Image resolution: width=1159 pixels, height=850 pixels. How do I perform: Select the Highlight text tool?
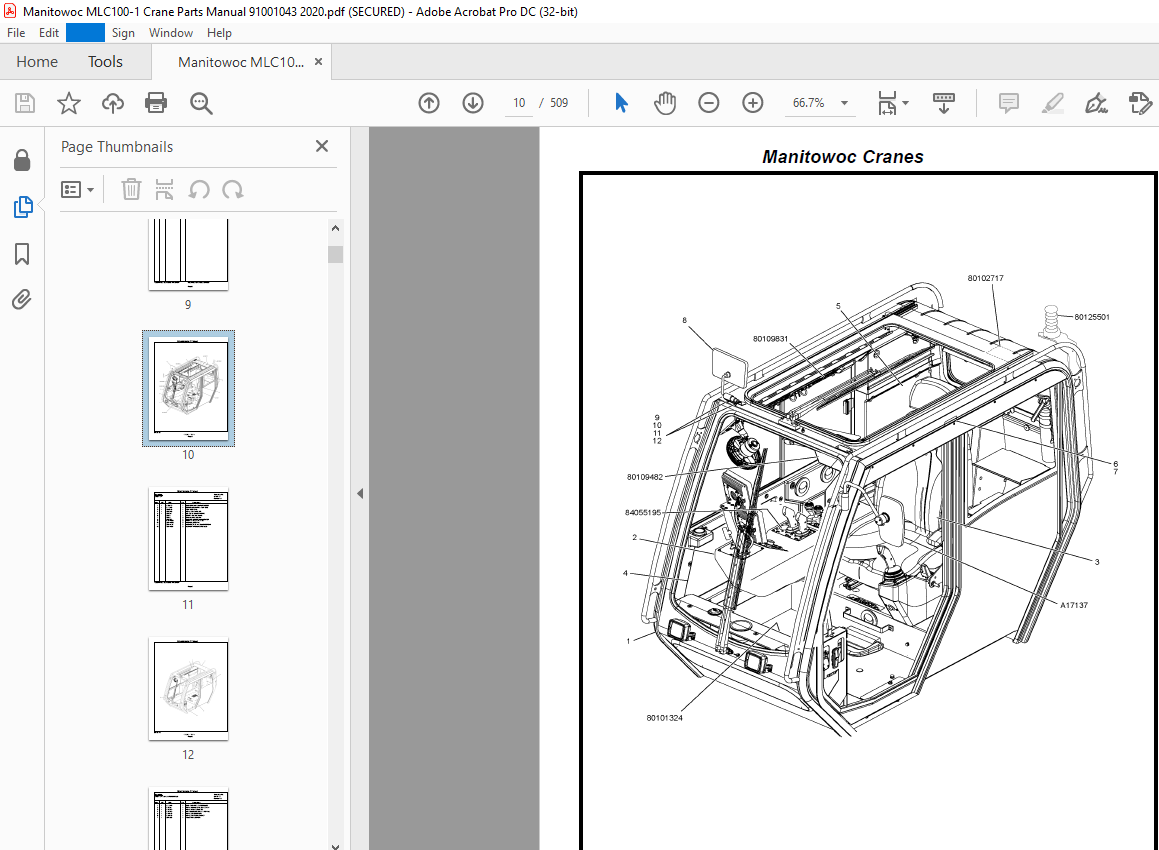pyautogui.click(x=1053, y=103)
